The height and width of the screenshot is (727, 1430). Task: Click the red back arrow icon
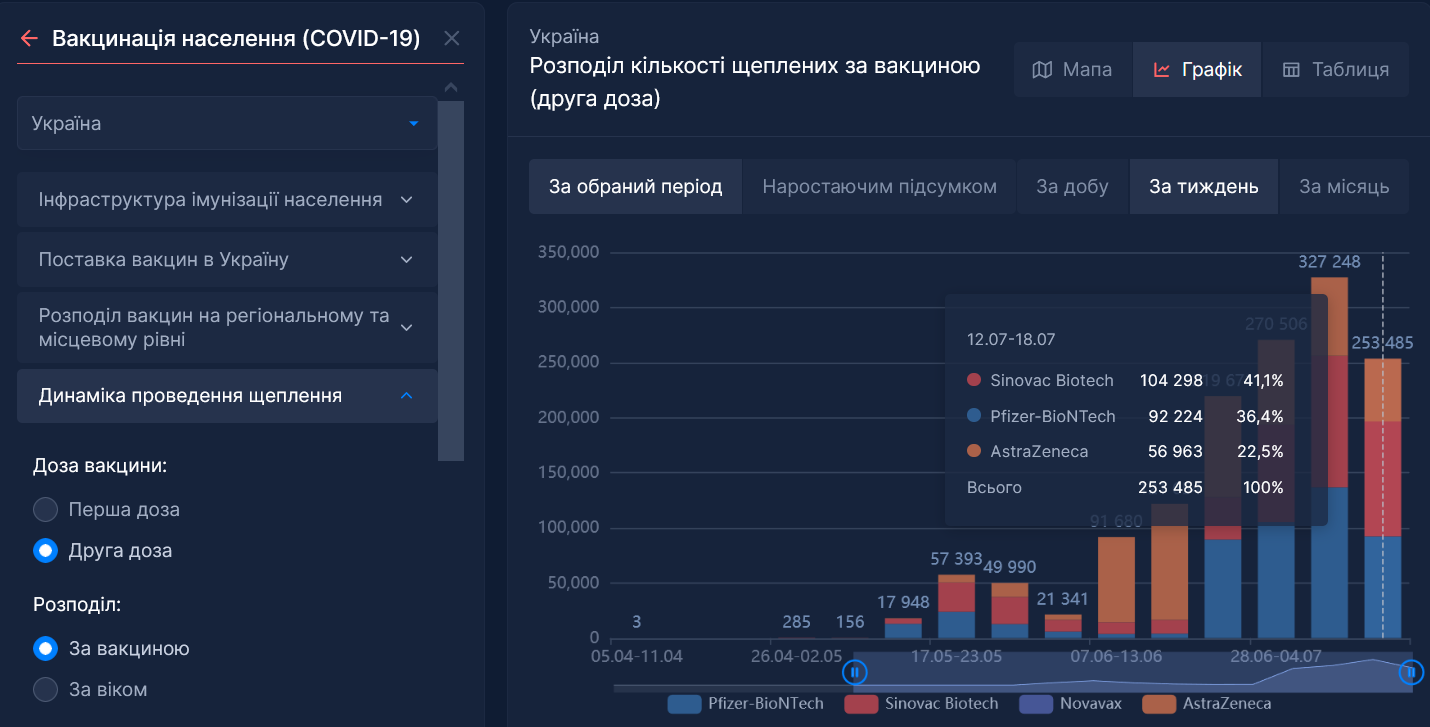click(x=29, y=39)
